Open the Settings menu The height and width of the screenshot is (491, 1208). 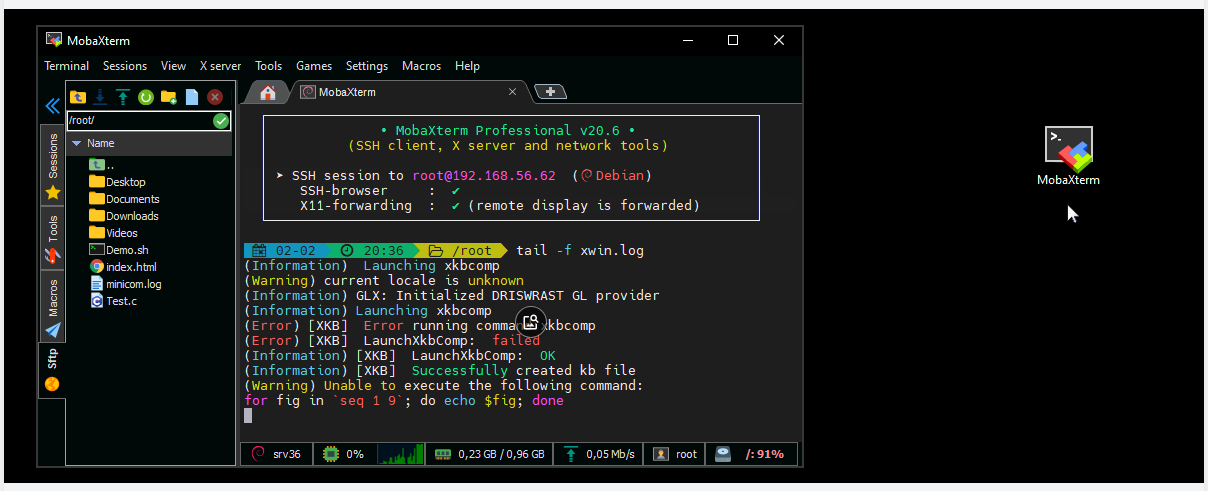[x=367, y=66]
